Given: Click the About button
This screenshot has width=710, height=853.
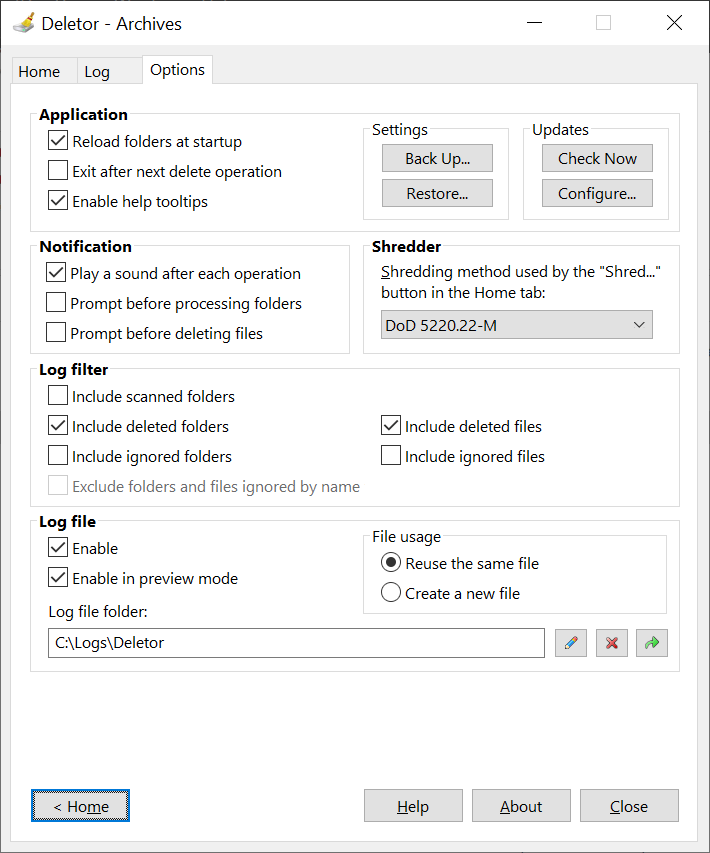Looking at the screenshot, I should pyautogui.click(x=521, y=806).
